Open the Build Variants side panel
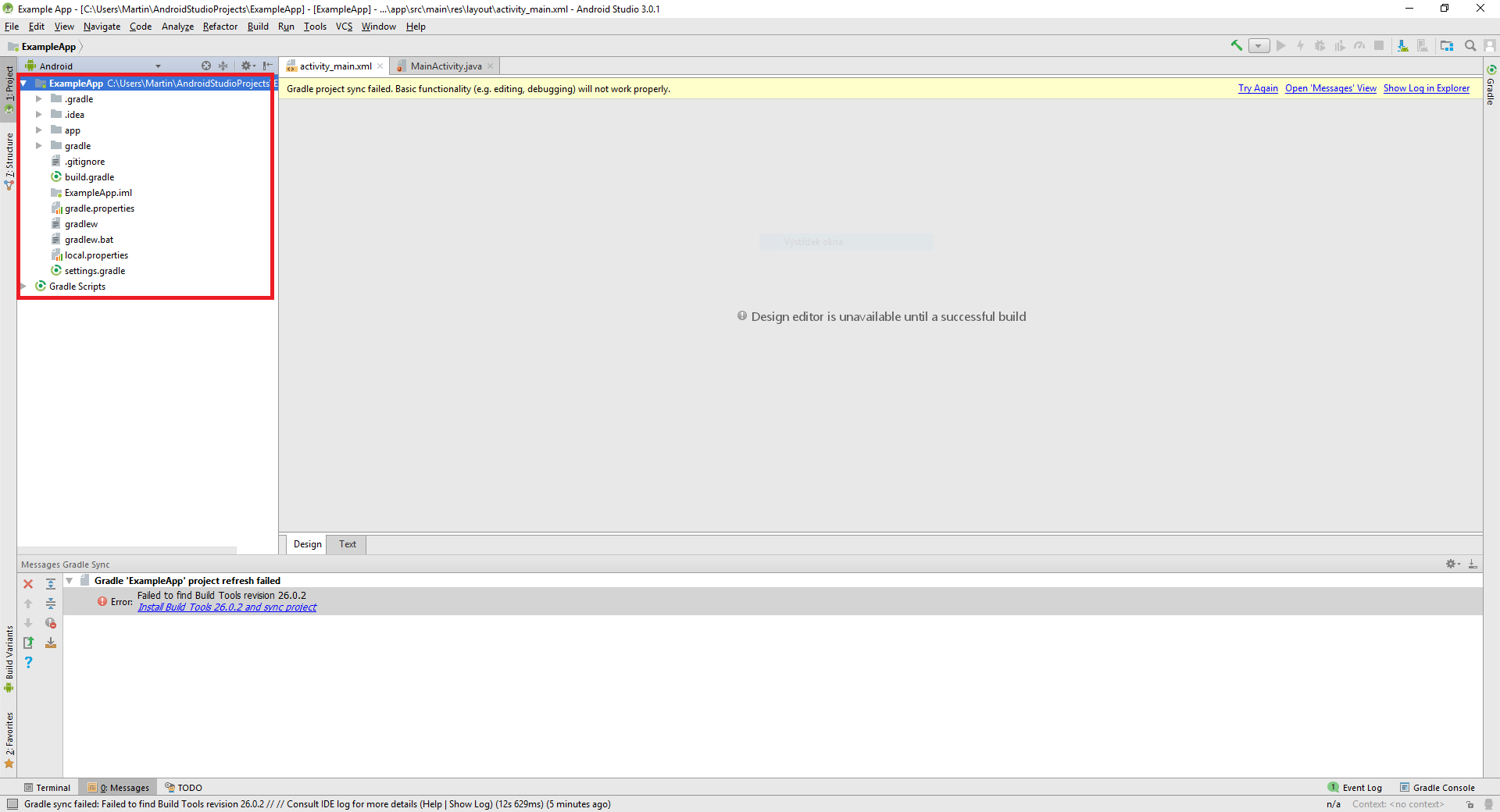Image resolution: width=1500 pixels, height=812 pixels. (9, 659)
